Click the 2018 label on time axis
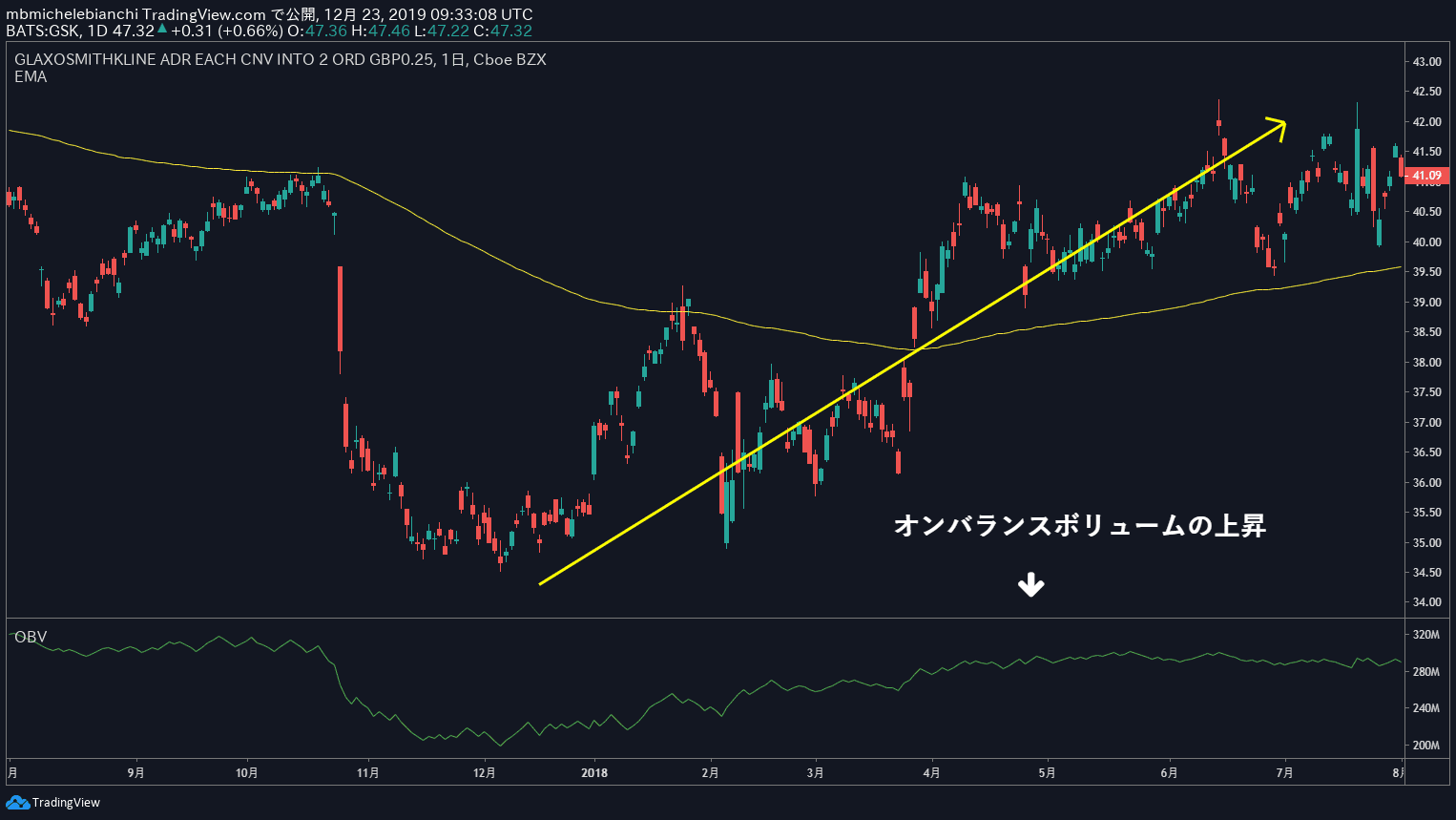1456x820 pixels. coord(594,772)
